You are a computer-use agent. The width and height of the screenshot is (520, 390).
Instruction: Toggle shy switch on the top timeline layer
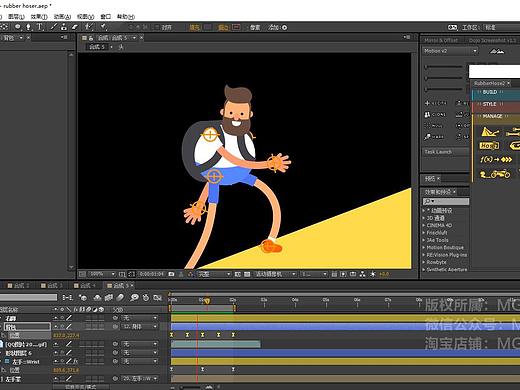click(x=56, y=318)
